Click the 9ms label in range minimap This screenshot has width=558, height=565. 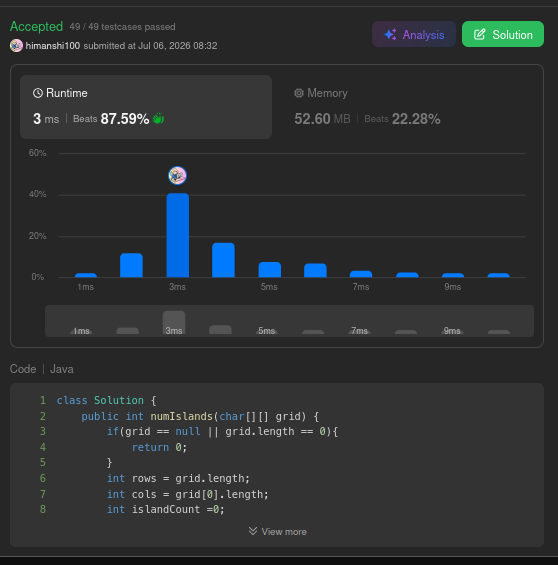(452, 331)
